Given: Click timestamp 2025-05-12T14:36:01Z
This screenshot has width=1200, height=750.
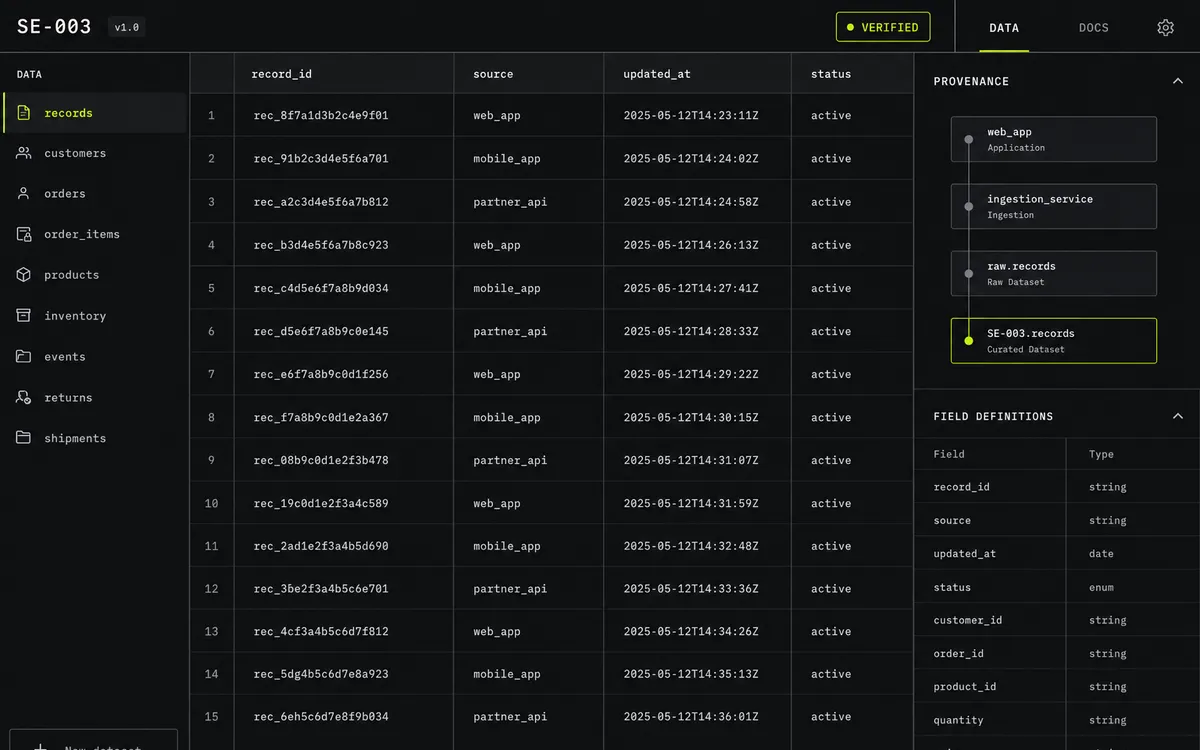Looking at the screenshot, I should coord(691,717).
